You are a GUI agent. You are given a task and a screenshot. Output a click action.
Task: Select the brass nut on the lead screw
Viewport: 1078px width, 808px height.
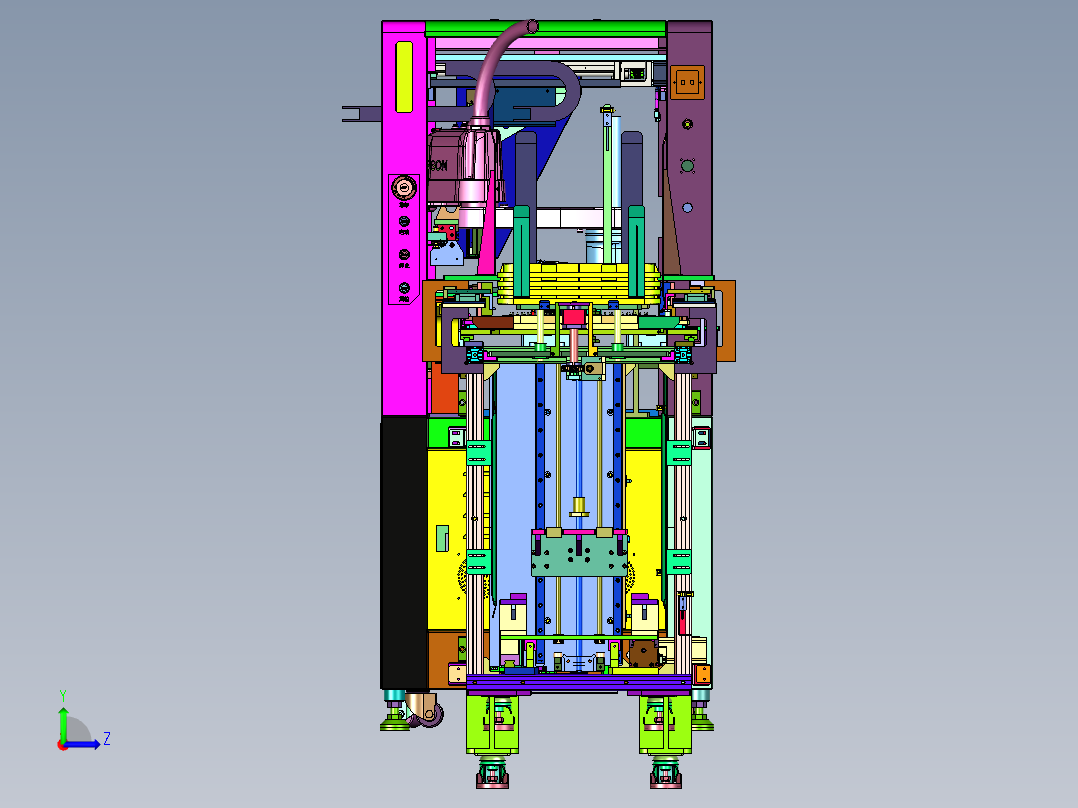tap(579, 506)
